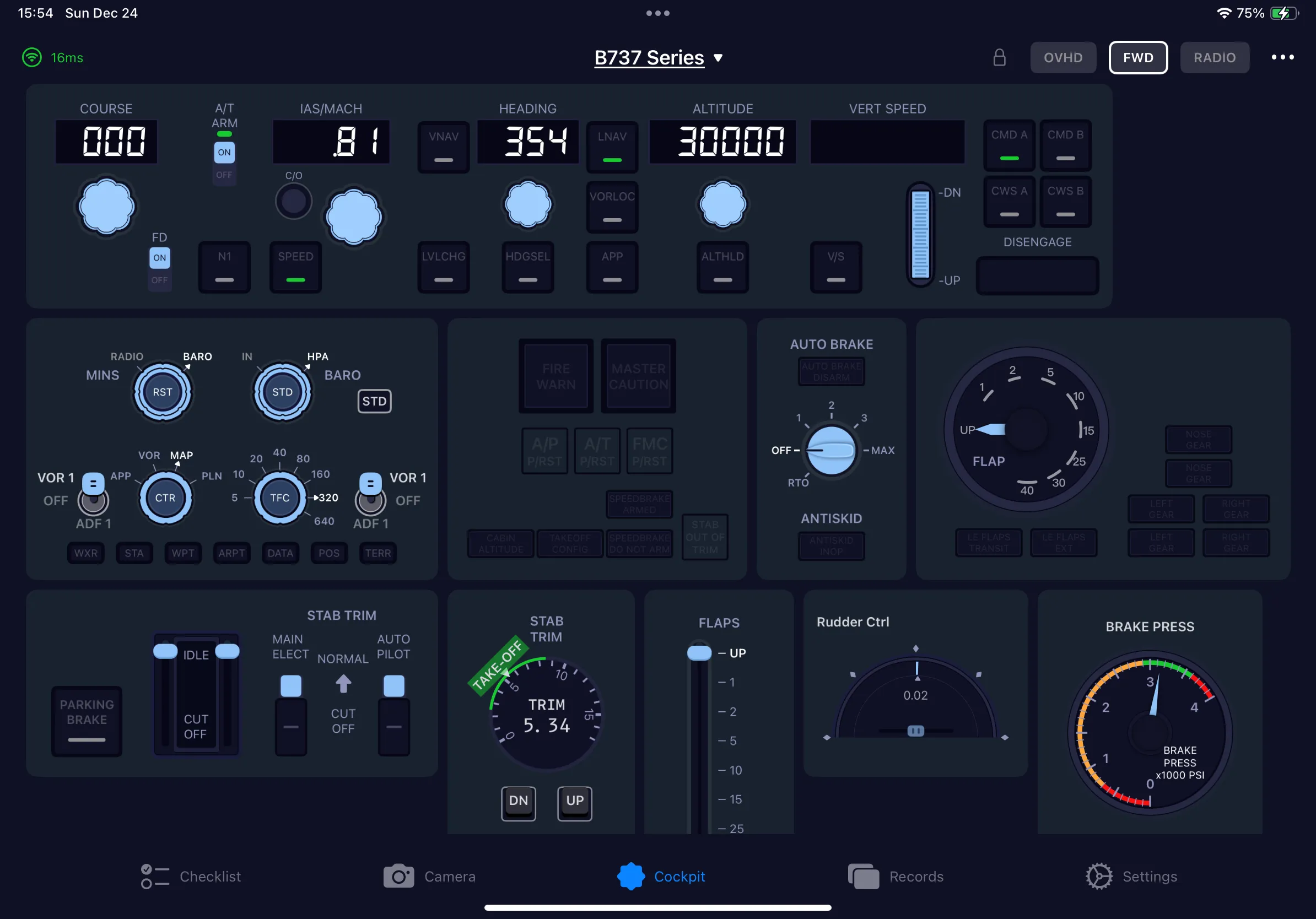
Task: Acknowledge the FIRE WARN light
Action: point(555,376)
